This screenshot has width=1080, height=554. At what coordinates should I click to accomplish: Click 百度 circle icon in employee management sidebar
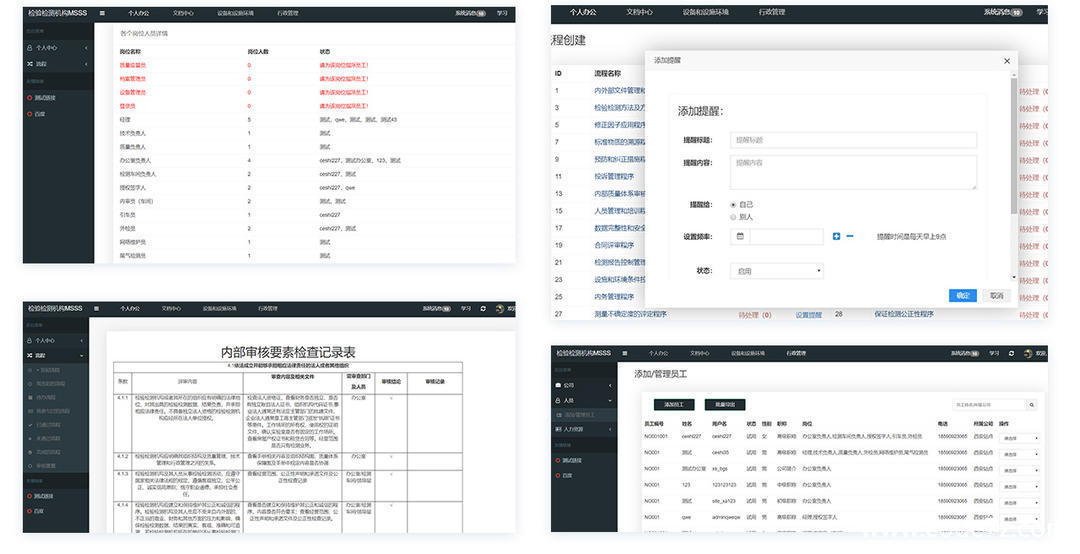coord(558,475)
